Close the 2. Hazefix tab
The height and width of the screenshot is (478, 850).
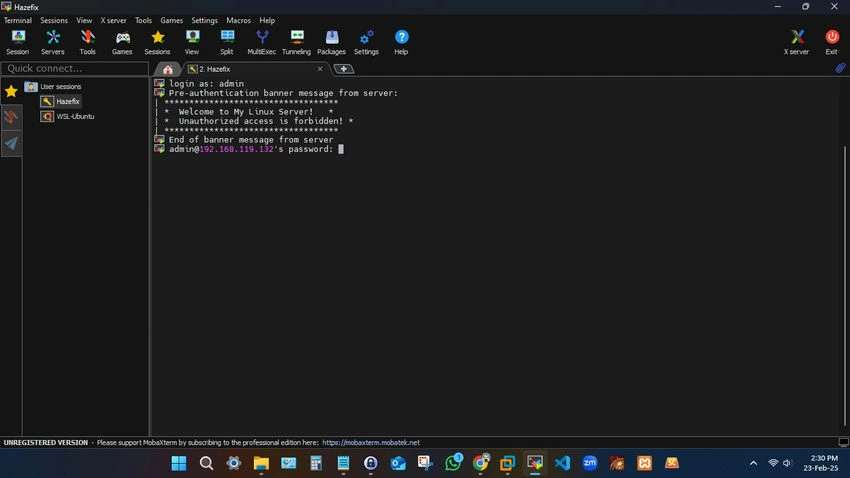[x=320, y=69]
